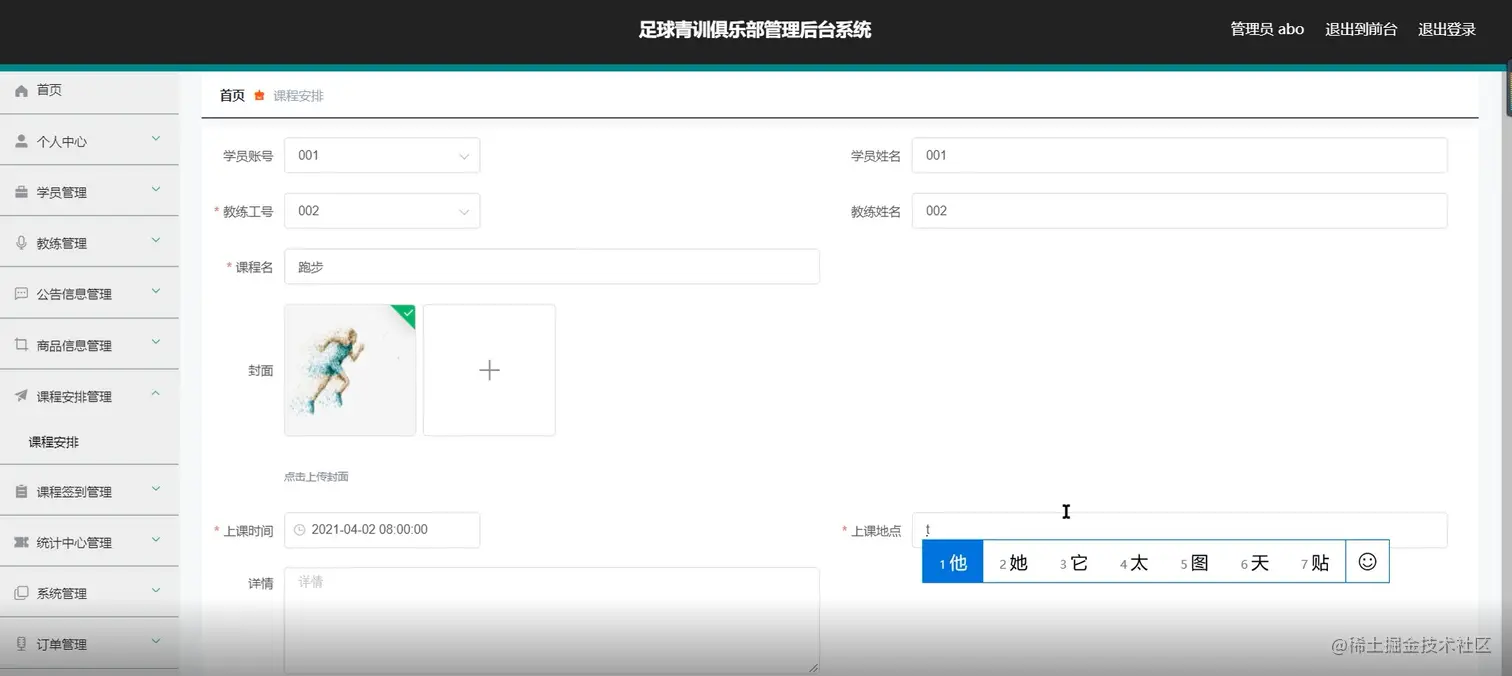Screen dimensions: 1512x676
Task: Click the 教练姓名 input field
Action: click(x=1180, y=211)
